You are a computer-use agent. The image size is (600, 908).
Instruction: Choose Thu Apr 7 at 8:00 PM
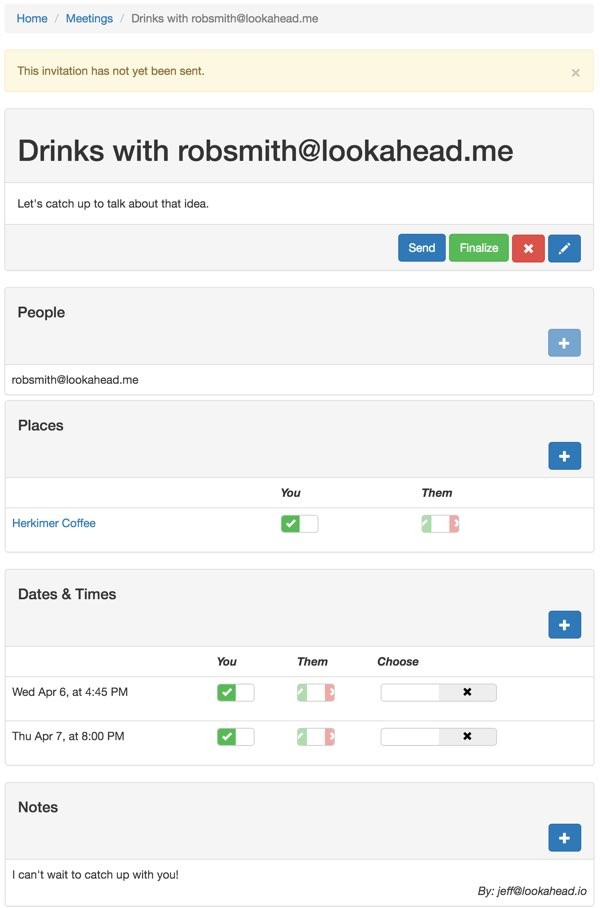[438, 736]
